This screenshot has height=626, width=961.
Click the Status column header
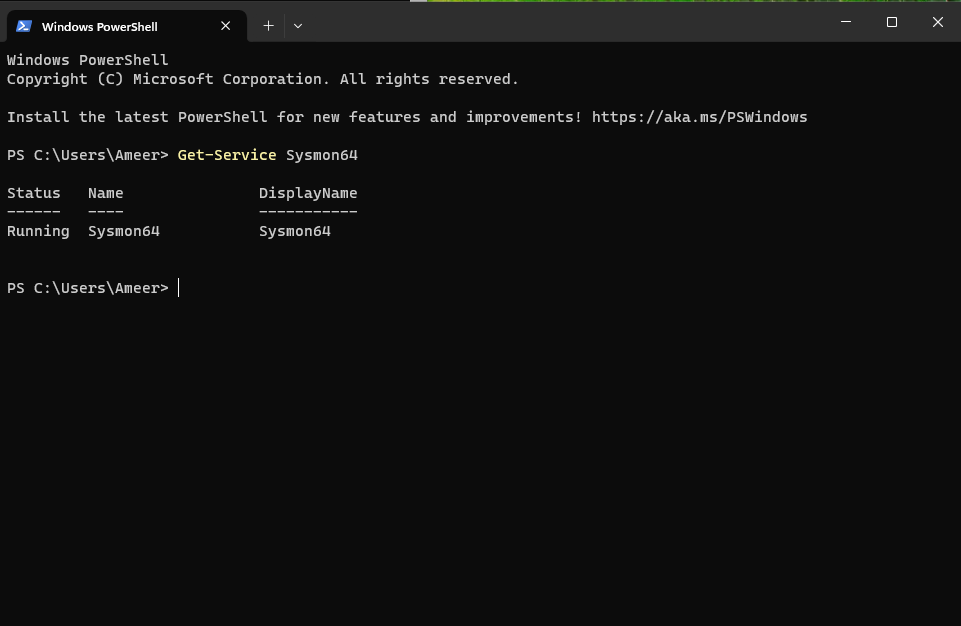33,193
